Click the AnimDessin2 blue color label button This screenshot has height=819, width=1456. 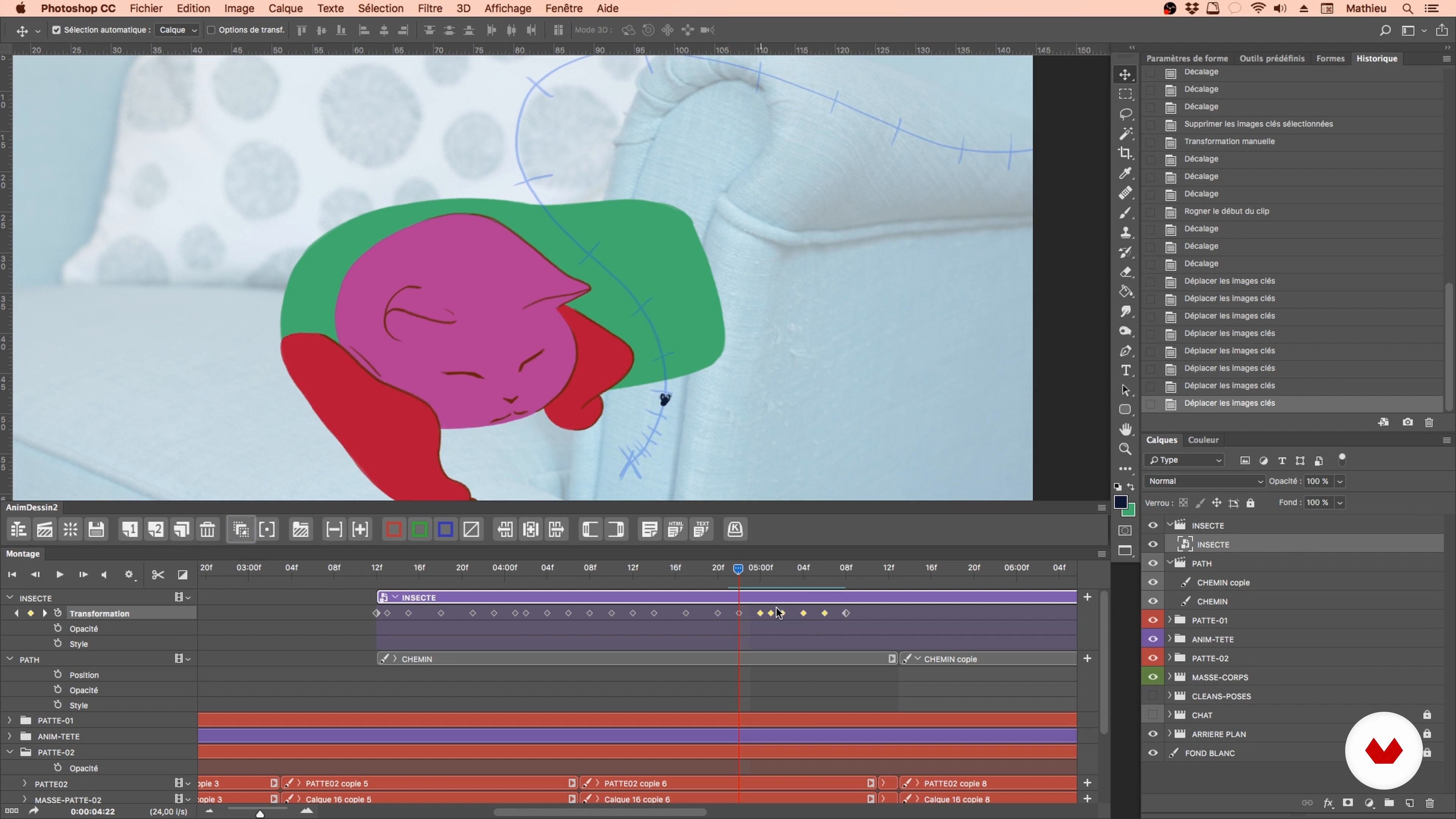pos(446,530)
